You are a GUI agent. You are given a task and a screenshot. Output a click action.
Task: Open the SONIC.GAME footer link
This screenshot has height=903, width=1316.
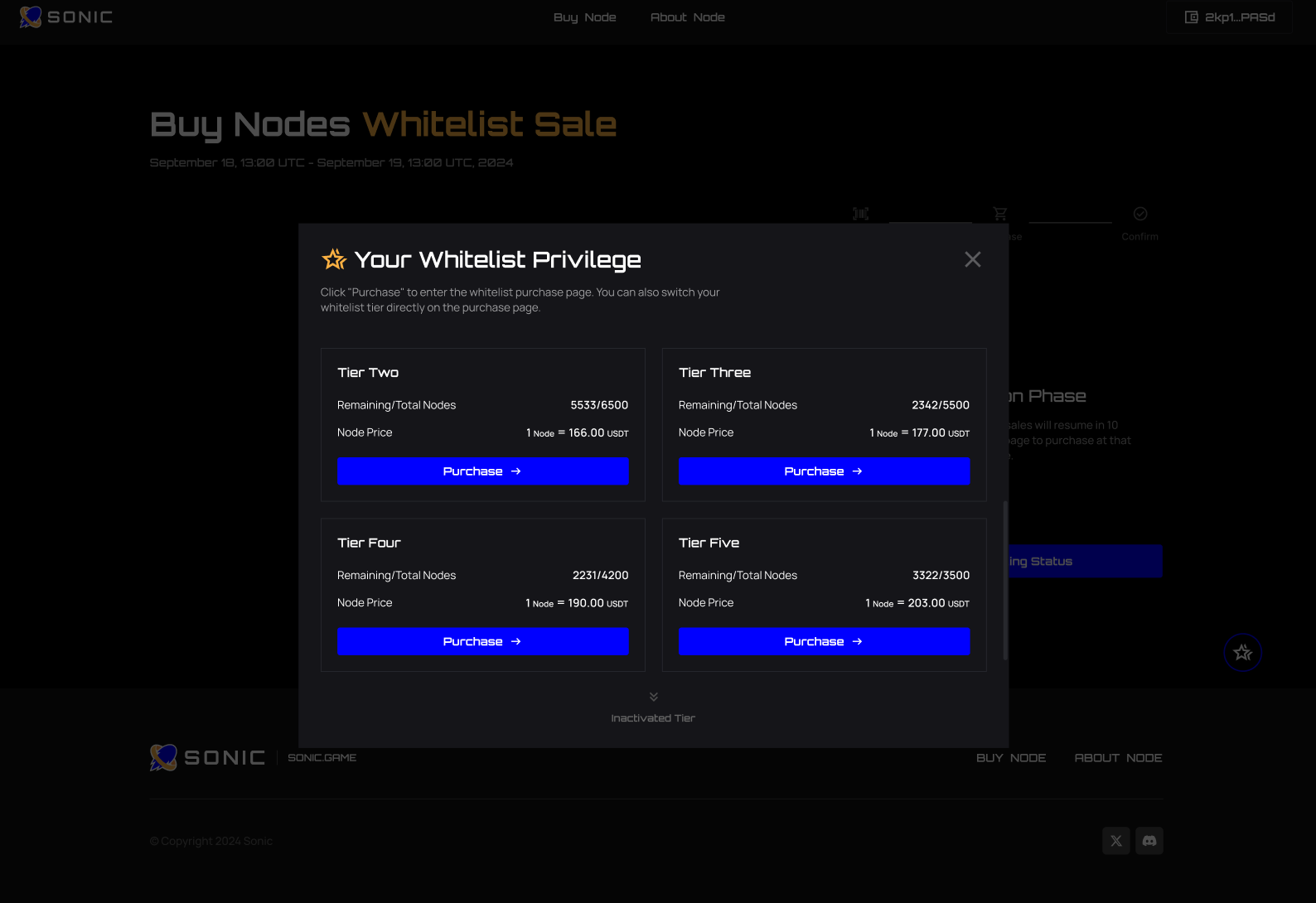coord(322,758)
